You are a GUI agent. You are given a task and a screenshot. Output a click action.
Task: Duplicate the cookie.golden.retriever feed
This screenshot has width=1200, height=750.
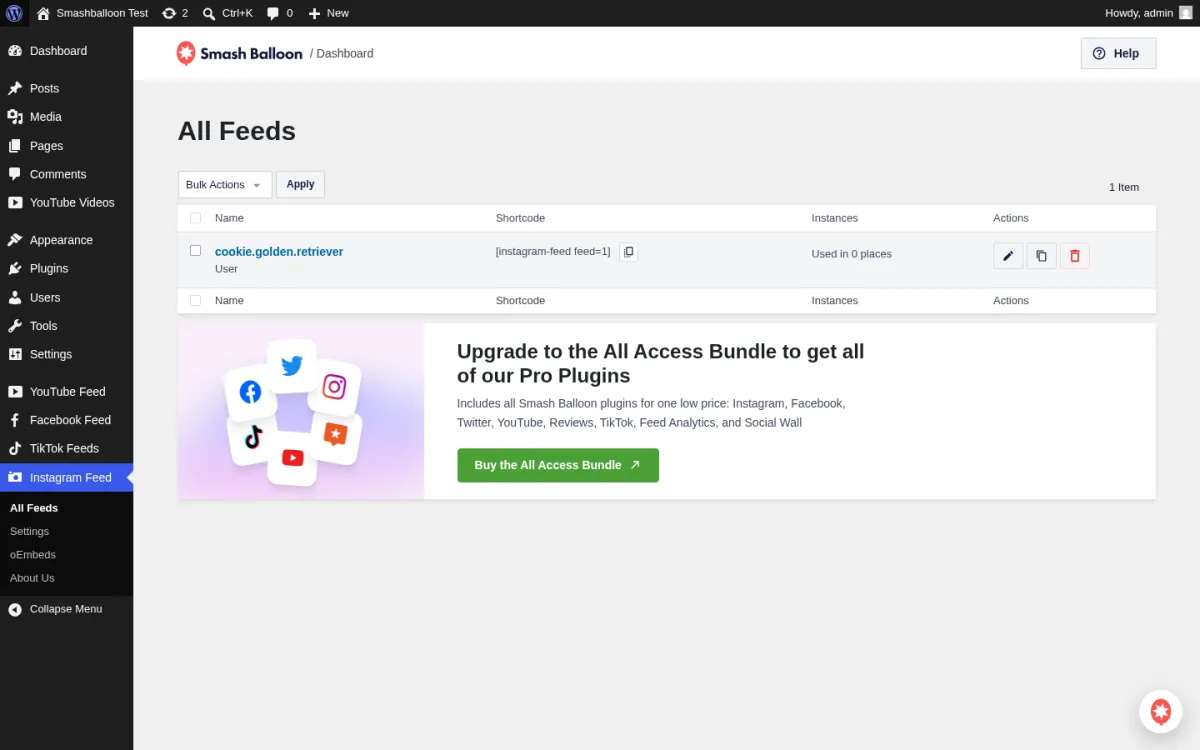(1041, 256)
